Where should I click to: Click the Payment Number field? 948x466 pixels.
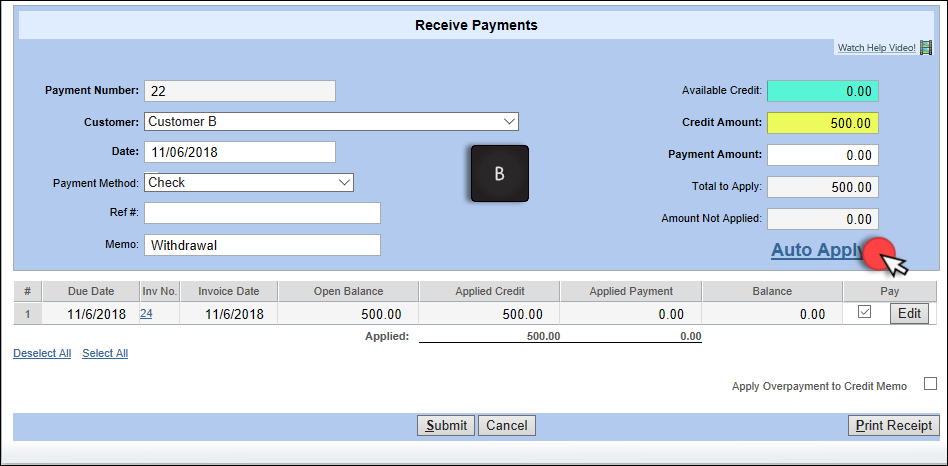coord(240,91)
